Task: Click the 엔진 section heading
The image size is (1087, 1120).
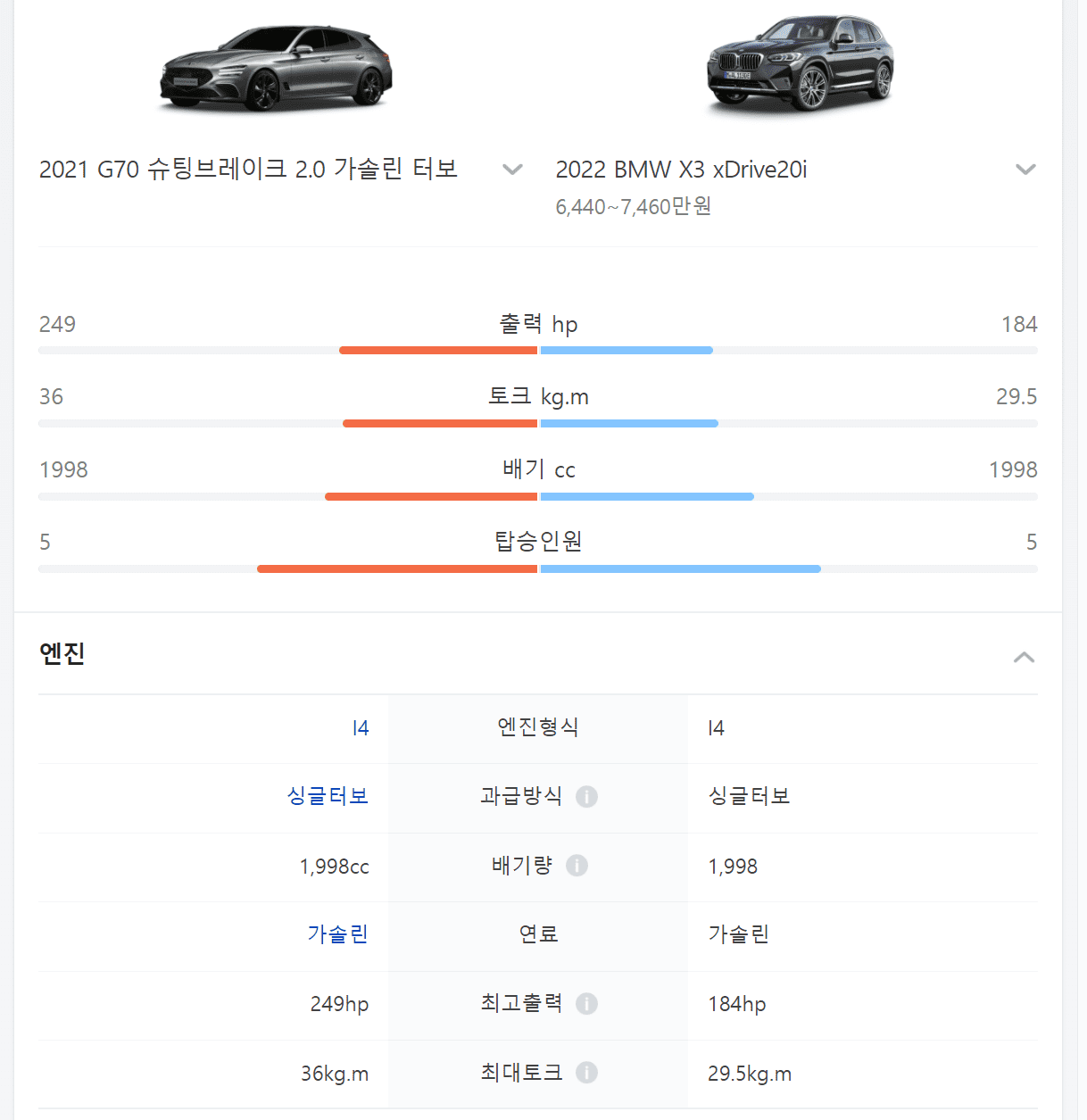Action: click(62, 653)
